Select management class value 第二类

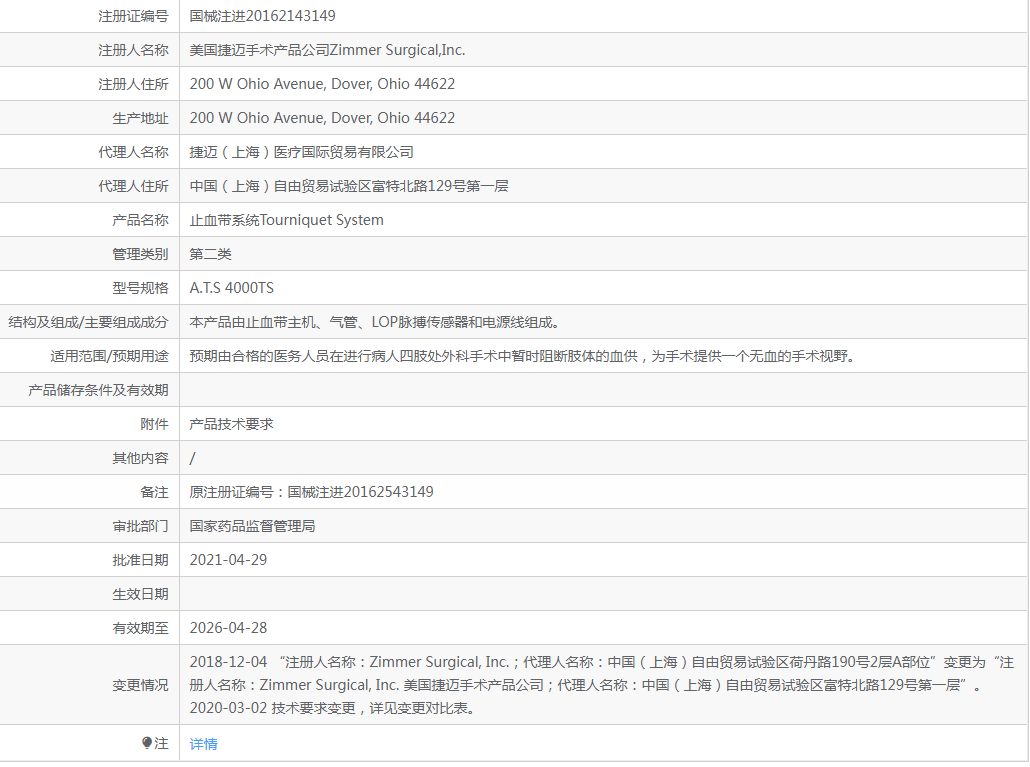coord(210,254)
